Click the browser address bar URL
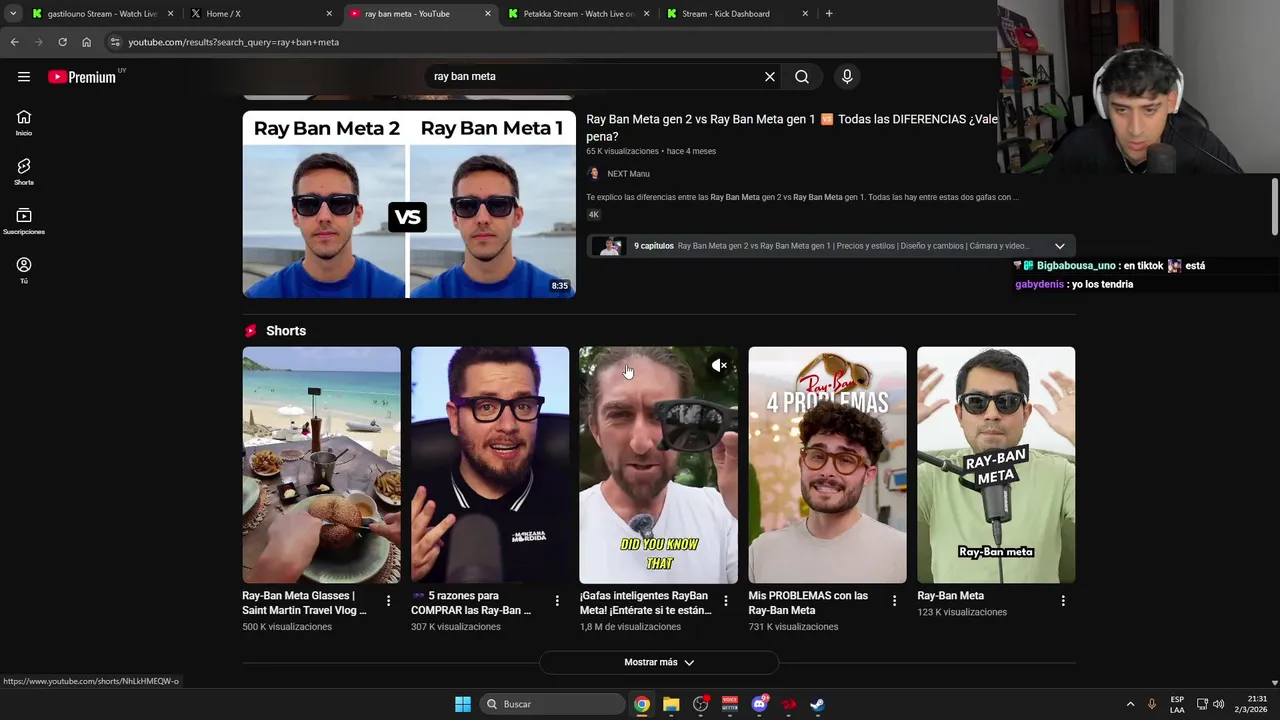The width and height of the screenshot is (1280, 720). 233,42
